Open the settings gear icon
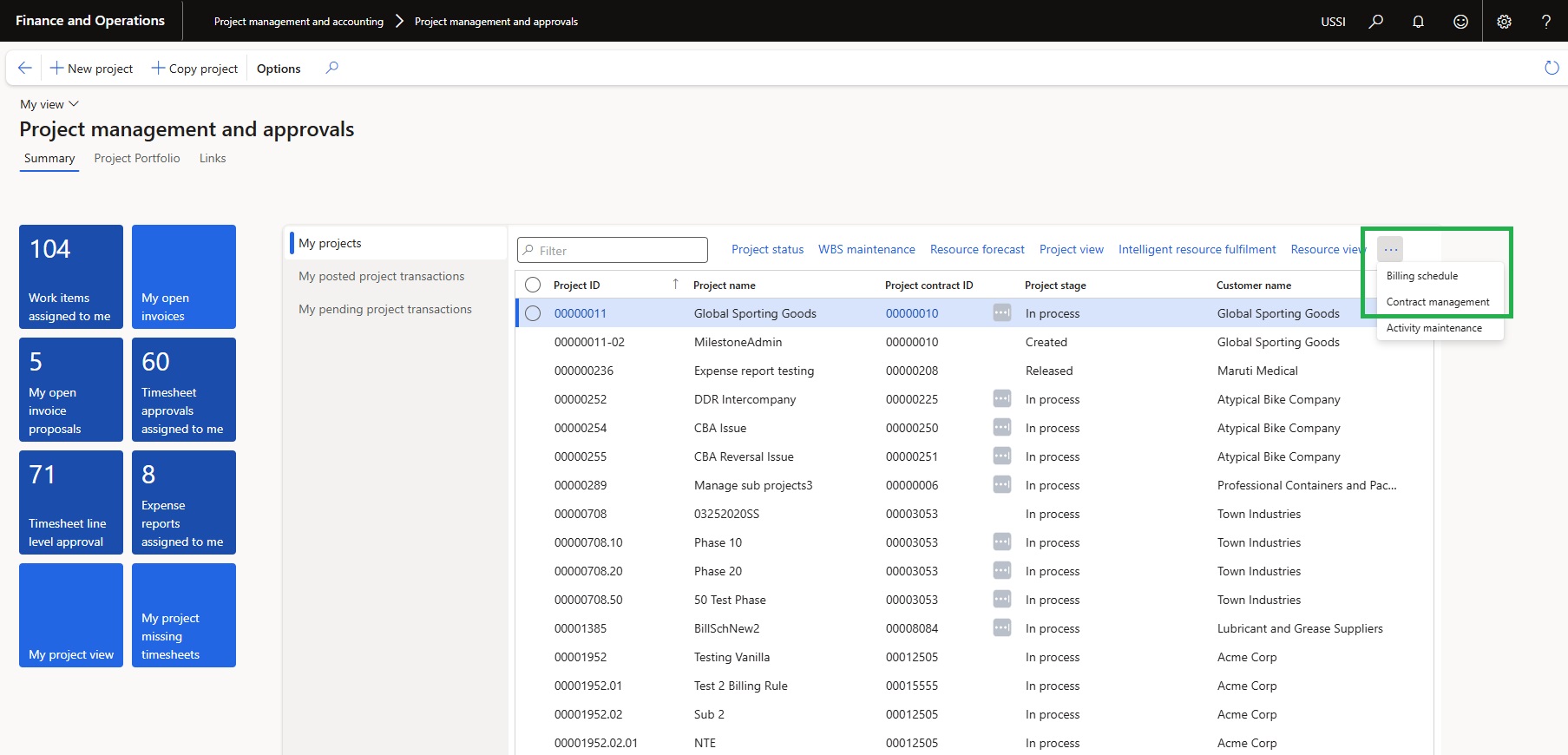 (x=1504, y=22)
